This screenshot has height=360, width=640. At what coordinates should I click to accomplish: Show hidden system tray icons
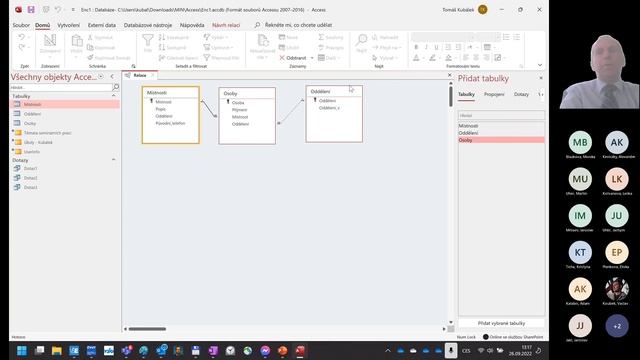point(388,351)
